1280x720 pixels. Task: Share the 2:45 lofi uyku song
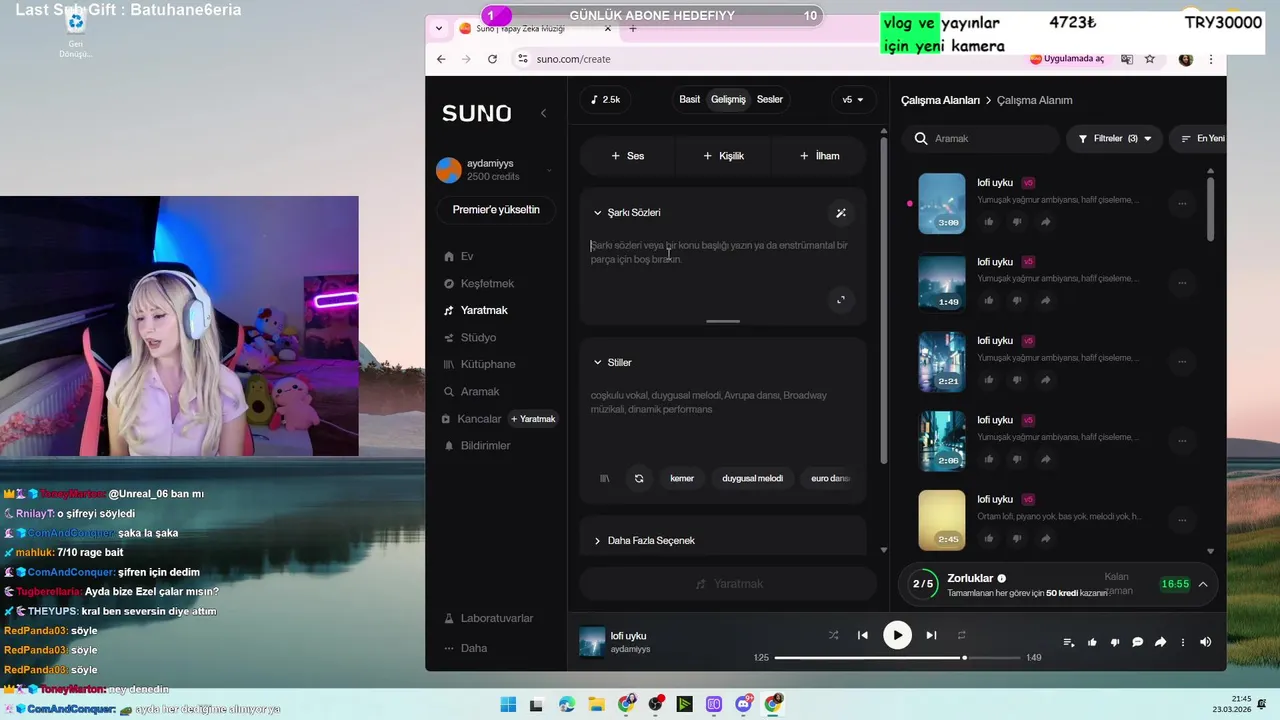[x=1045, y=538]
